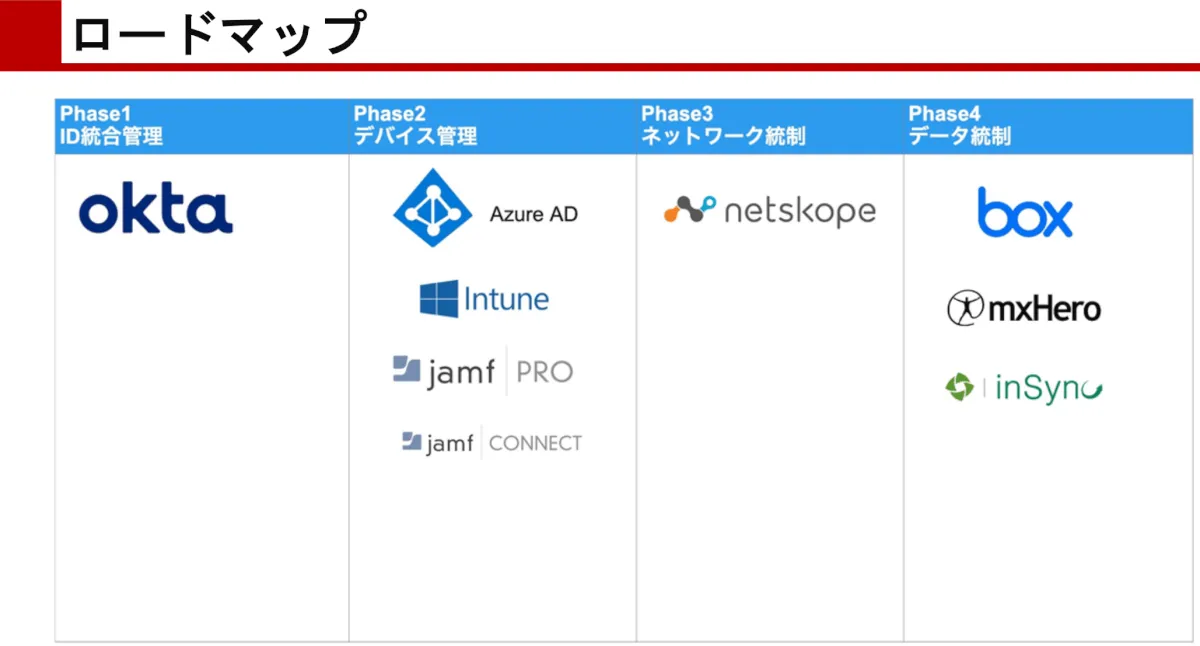
Task: Select the Phase3 ネットワーク統制 header
Action: (x=723, y=126)
